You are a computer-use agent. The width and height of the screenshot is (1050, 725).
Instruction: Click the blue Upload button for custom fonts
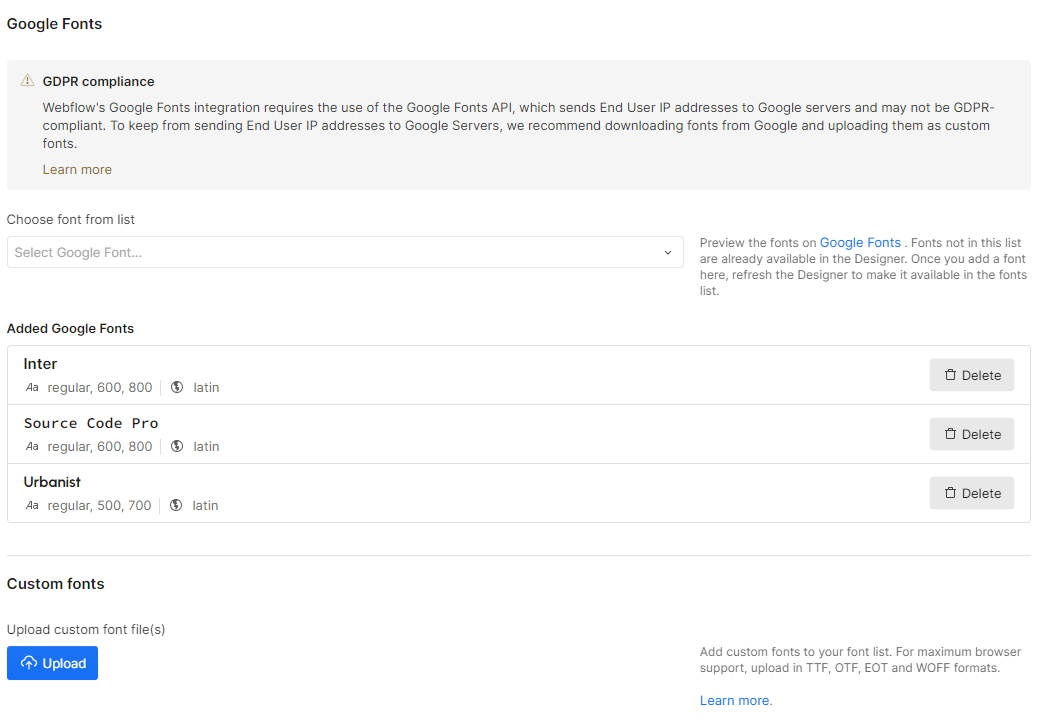point(52,663)
